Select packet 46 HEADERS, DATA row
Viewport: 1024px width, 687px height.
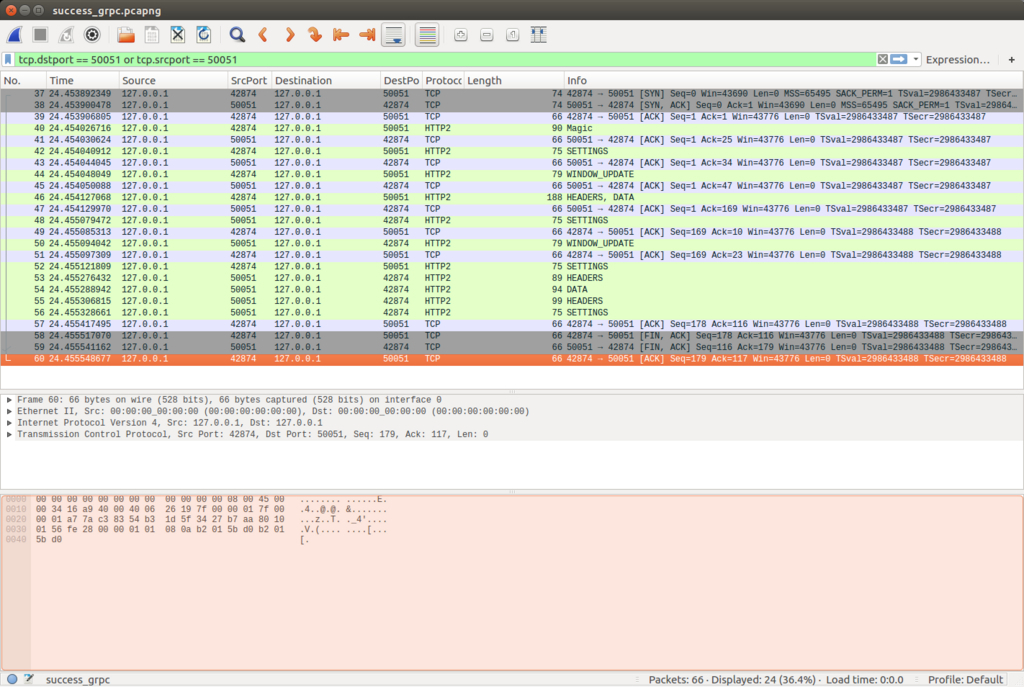(512, 197)
